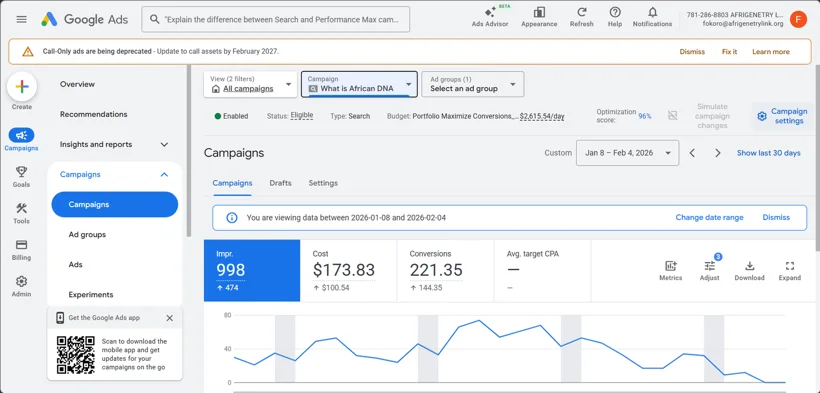Click the Eligible status label

click(302, 116)
